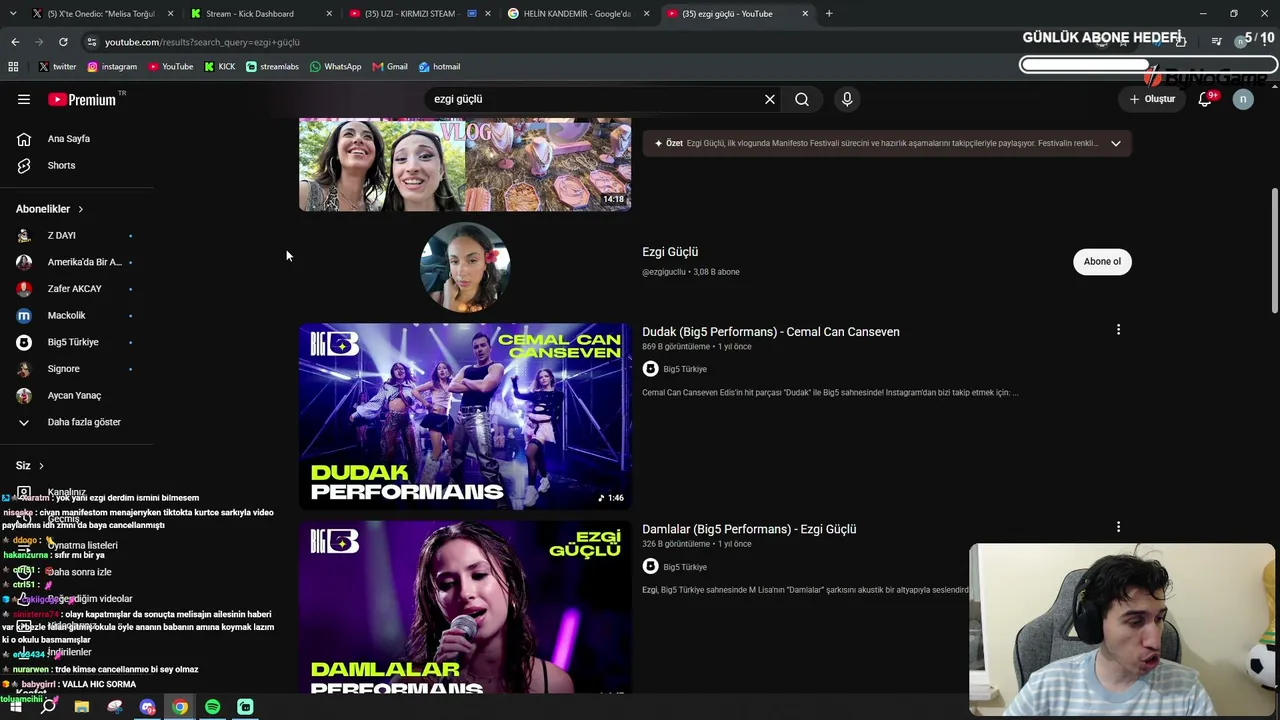The height and width of the screenshot is (720, 1280).
Task: Open the Ezgi Güçlü channel profile picture
Action: [465, 267]
